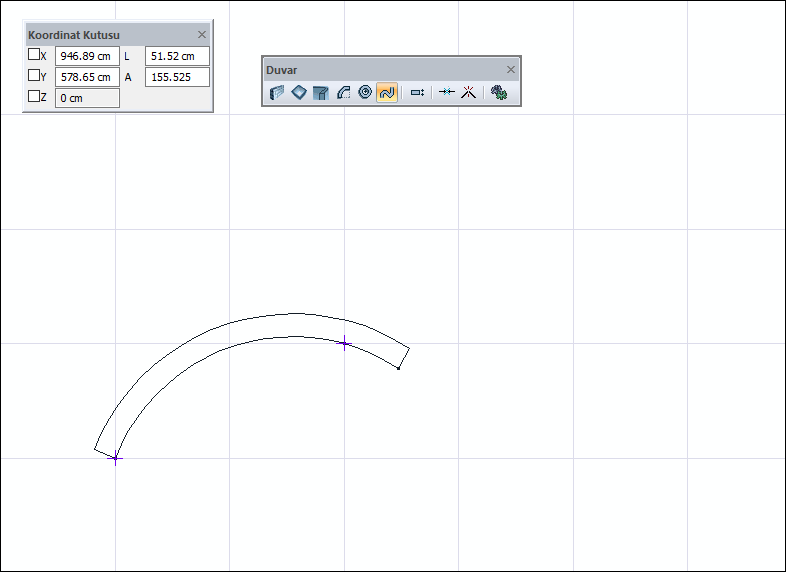
Task: Click the Y value field showing 578.65 cm
Action: point(87,77)
